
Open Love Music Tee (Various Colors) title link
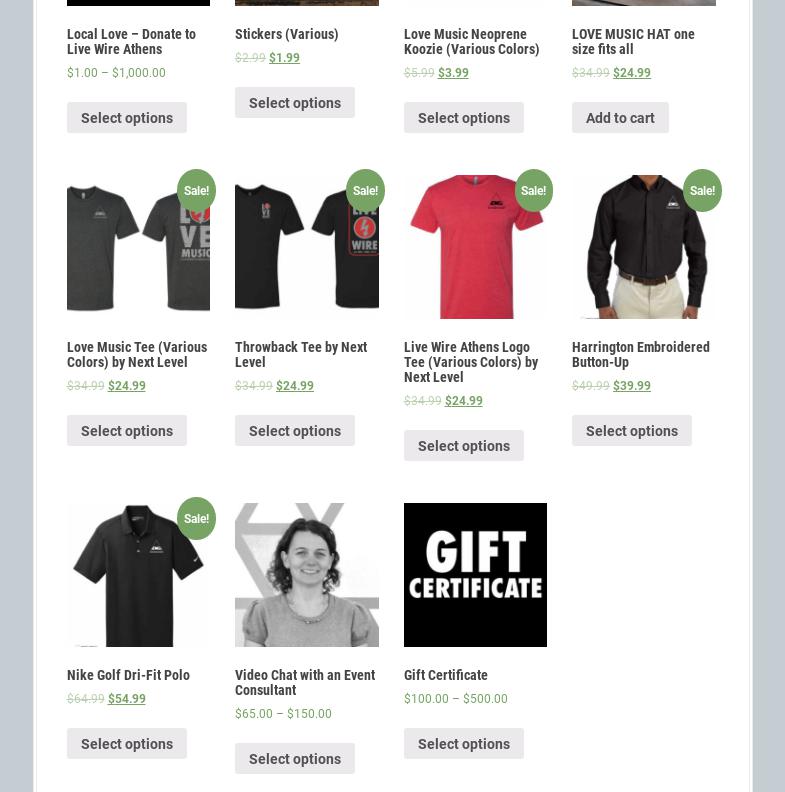[137, 355]
